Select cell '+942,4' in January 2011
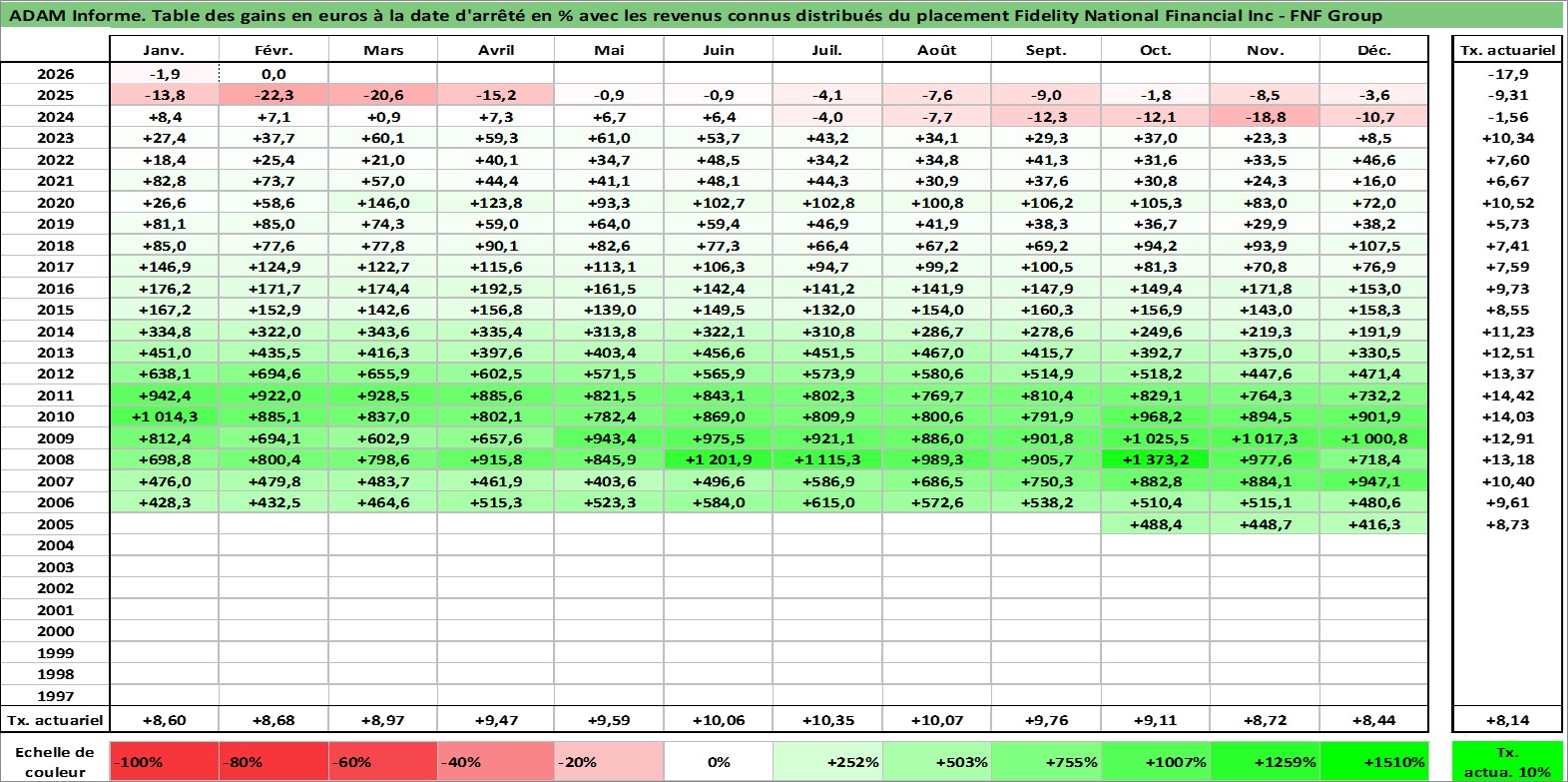Screen dimensions: 1568x782 pyautogui.click(x=165, y=395)
